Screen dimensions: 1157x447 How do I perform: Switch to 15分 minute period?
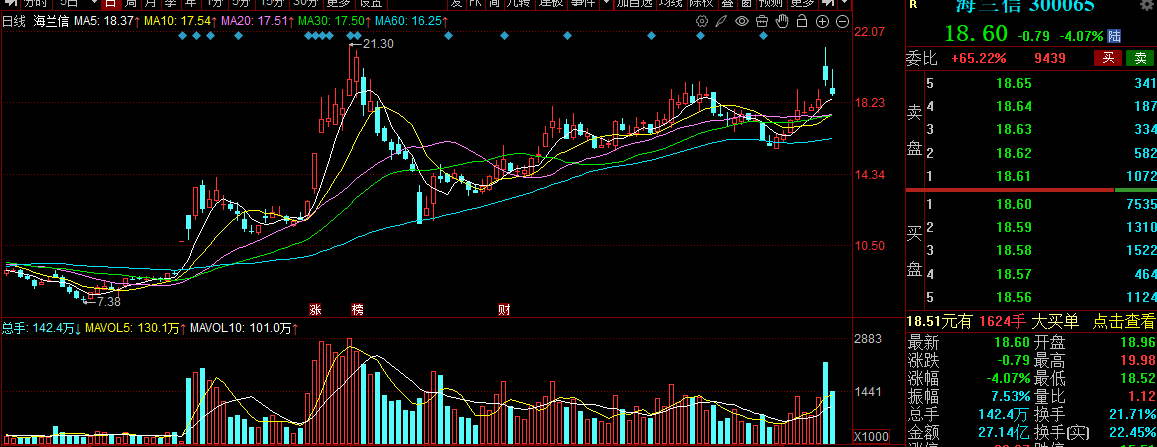click(x=272, y=4)
